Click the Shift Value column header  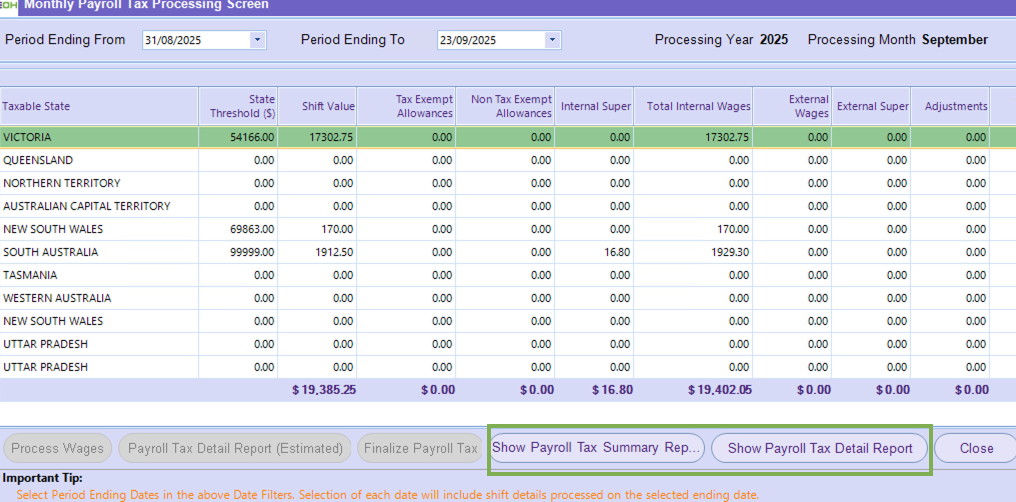pyautogui.click(x=328, y=106)
